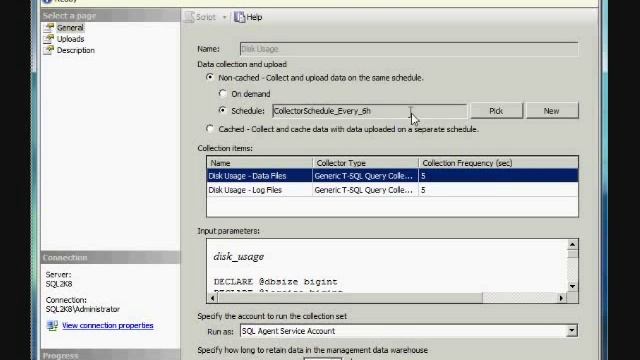Open the Run as dropdown
640x360 pixels.
click(x=572, y=331)
